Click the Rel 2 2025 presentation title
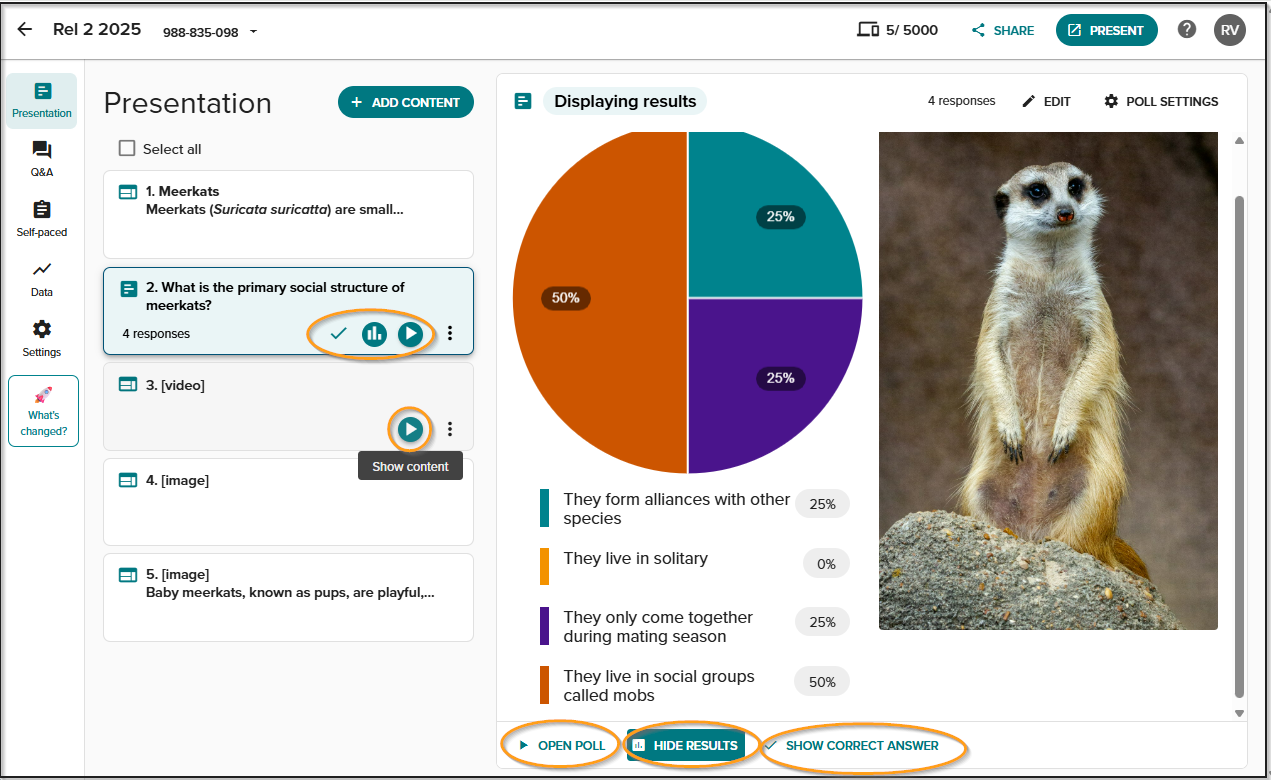 click(x=97, y=29)
